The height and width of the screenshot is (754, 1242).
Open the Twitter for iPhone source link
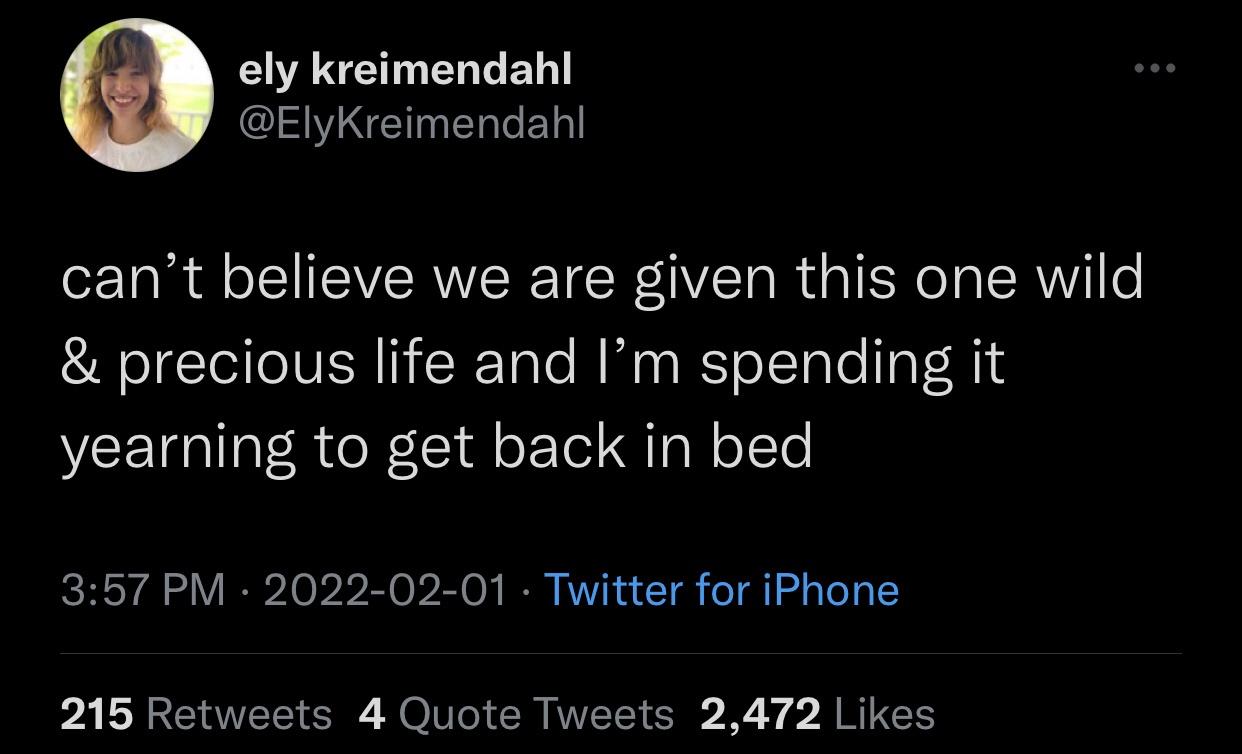(720, 589)
